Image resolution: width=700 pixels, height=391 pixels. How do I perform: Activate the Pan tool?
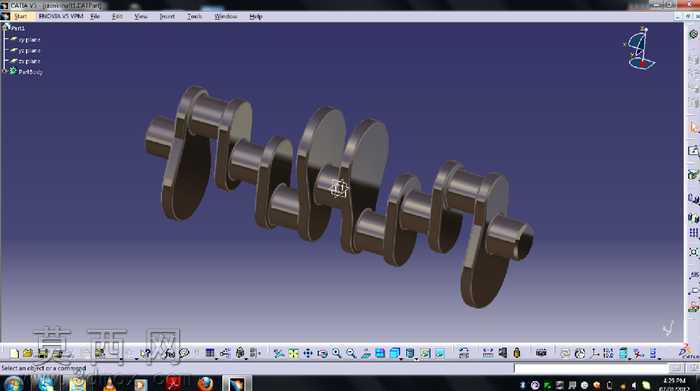coord(308,354)
